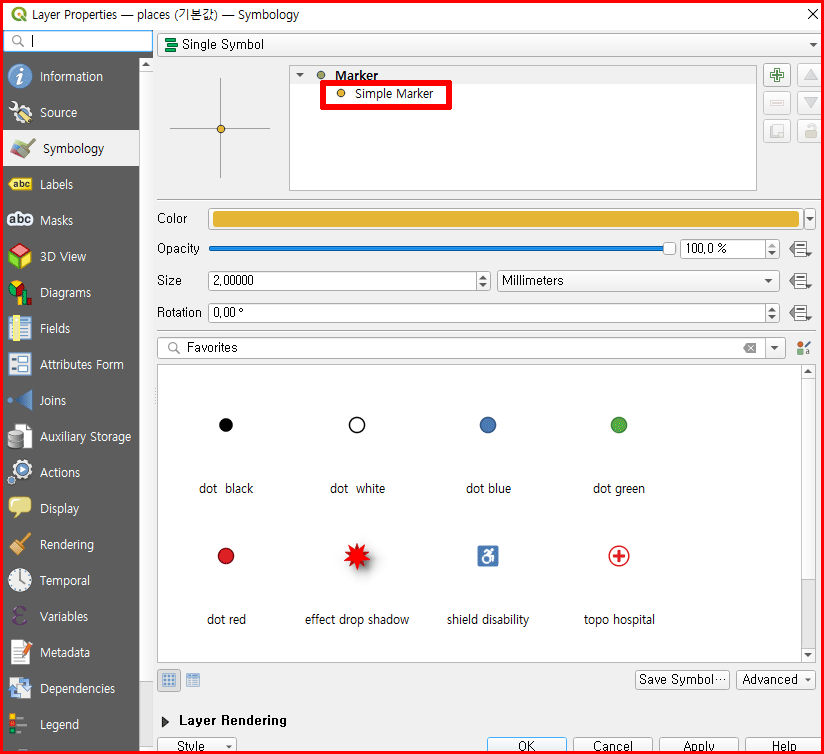Screen dimensions: 824x754
Task: Click the Variables epsilon icon
Action: pyautogui.click(x=20, y=616)
